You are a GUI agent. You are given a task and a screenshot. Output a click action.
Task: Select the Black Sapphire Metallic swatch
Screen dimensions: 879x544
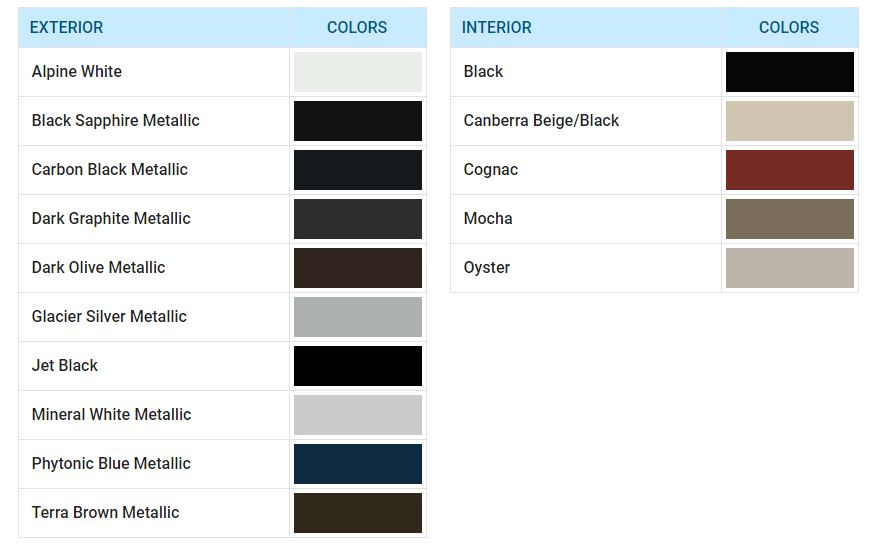357,121
